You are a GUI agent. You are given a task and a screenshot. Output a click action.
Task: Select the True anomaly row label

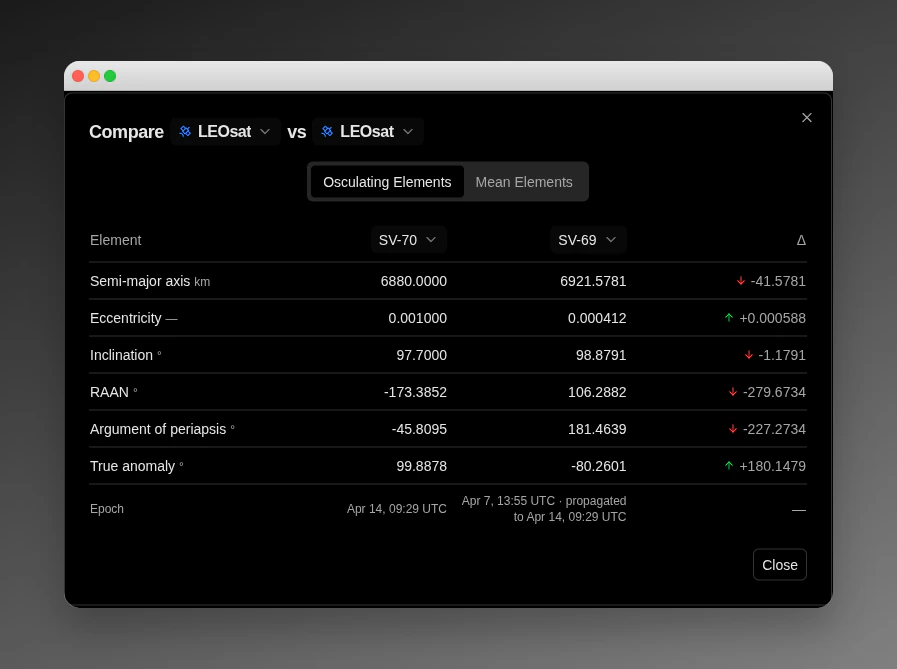click(x=132, y=466)
